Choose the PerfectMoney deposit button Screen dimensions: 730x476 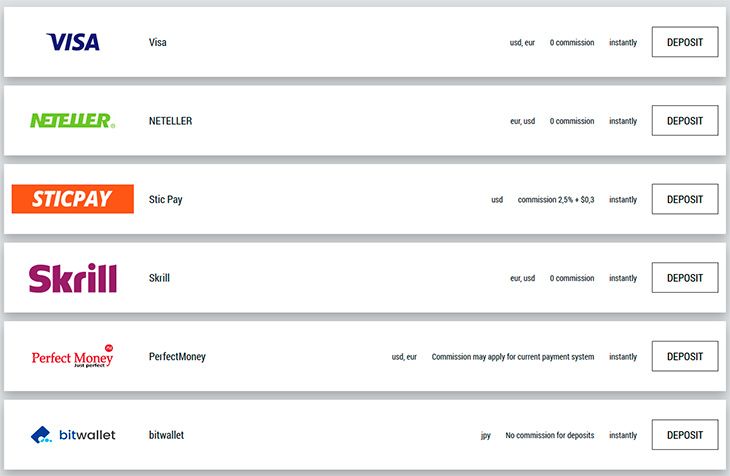(x=685, y=356)
